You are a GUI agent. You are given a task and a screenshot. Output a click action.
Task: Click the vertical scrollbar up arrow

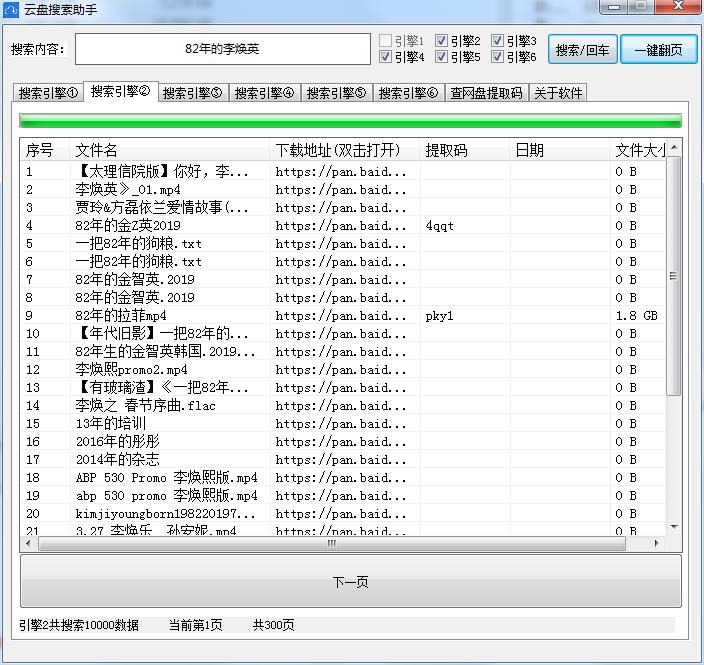674,147
